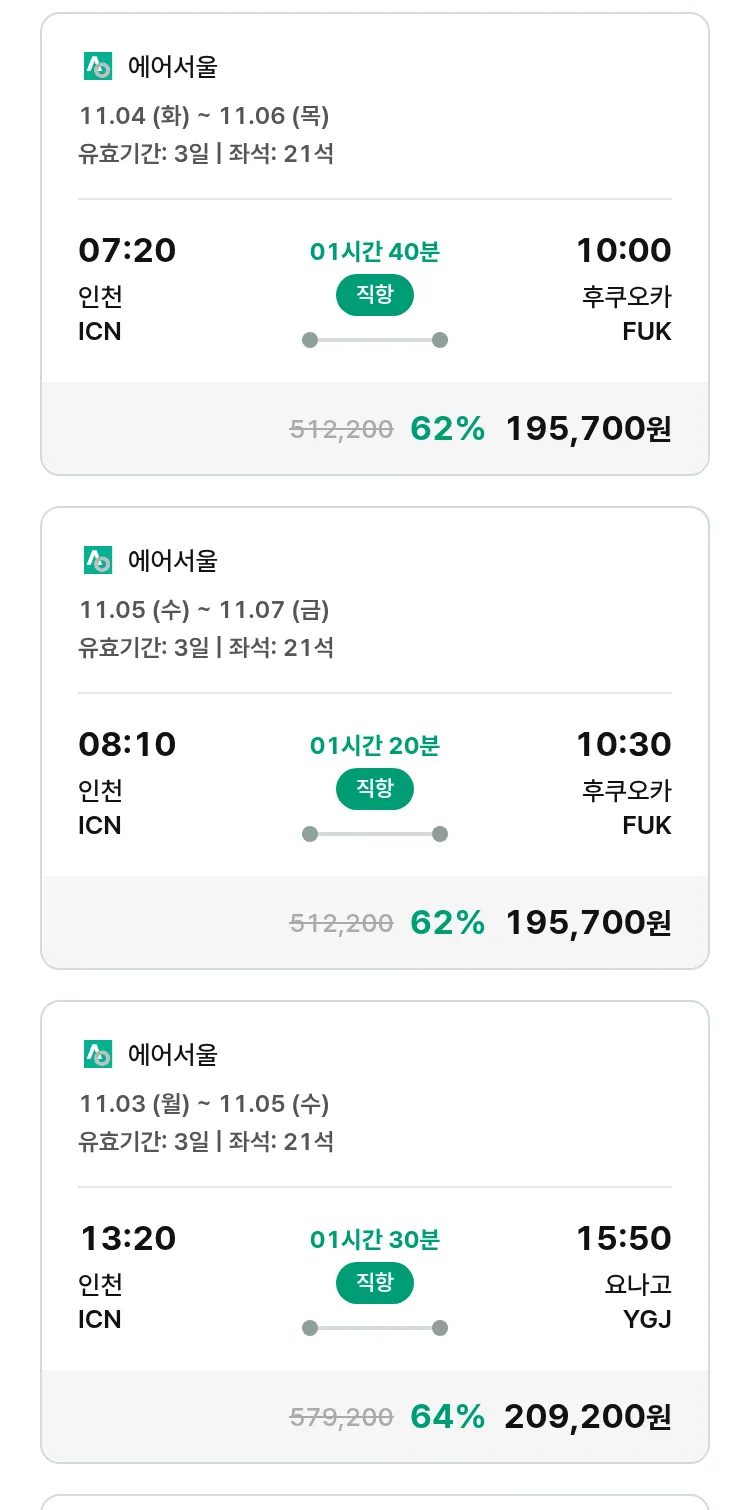Screen dimensions: 750x1510
Task: Click Air Seoul logo on Nov 5 flight
Action: (x=98, y=561)
